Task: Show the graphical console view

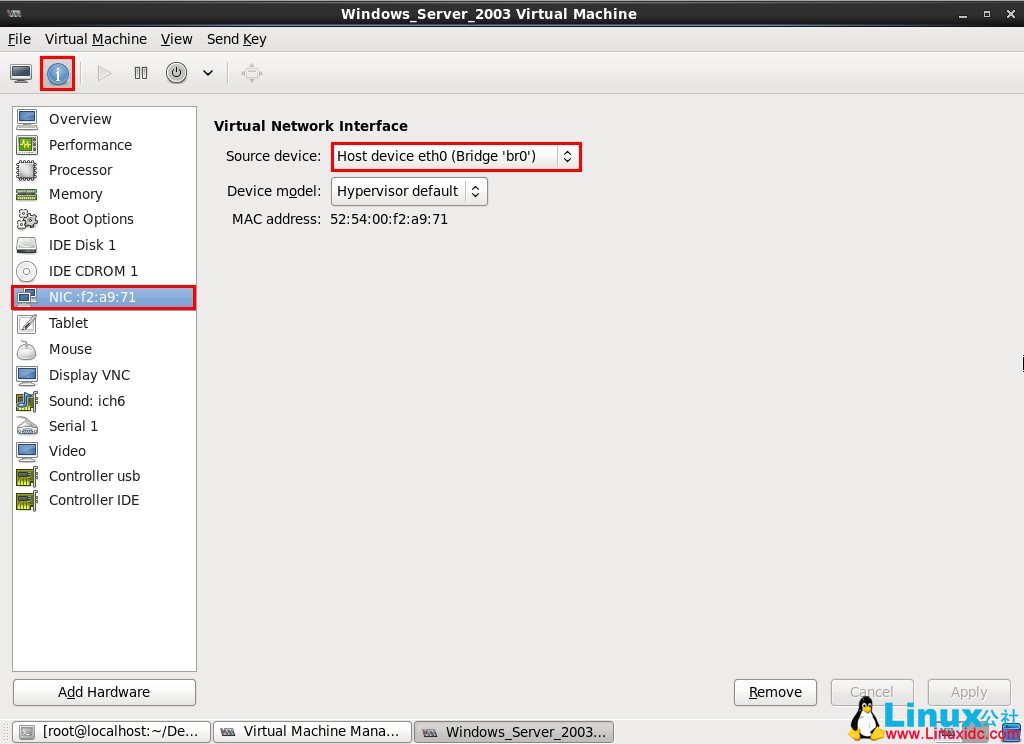Action: [21, 73]
